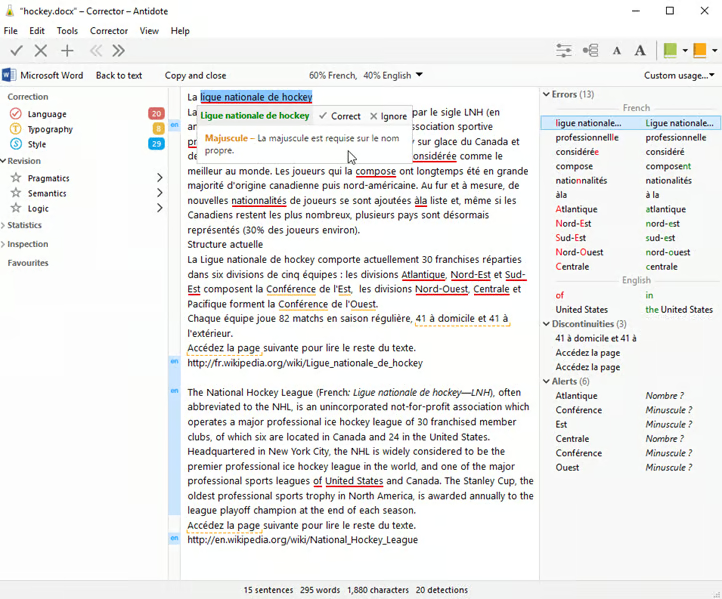Open the settings sliders icon
Image resolution: width=722 pixels, height=599 pixels.
click(564, 51)
